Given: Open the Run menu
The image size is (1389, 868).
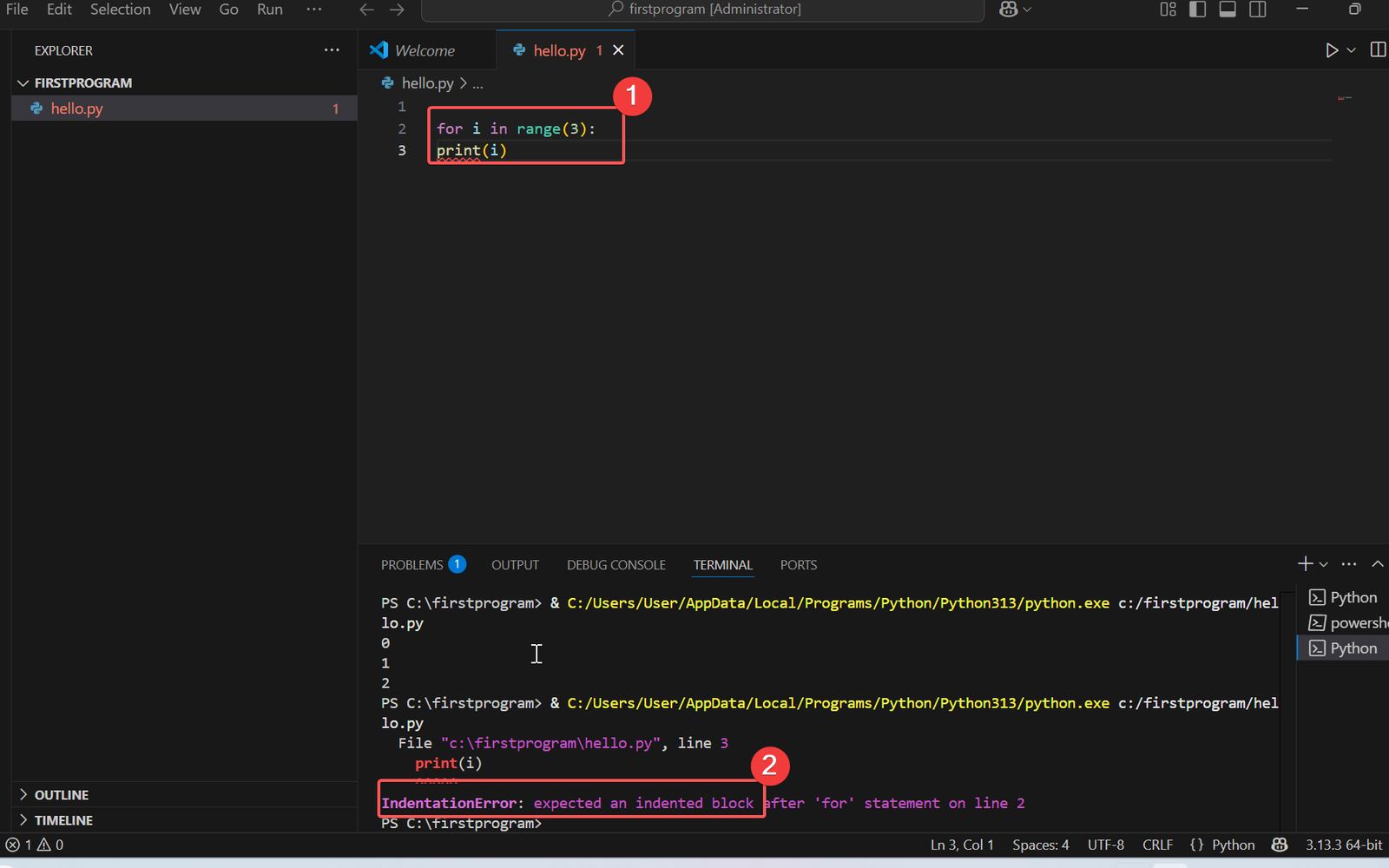Looking at the screenshot, I should point(270,10).
